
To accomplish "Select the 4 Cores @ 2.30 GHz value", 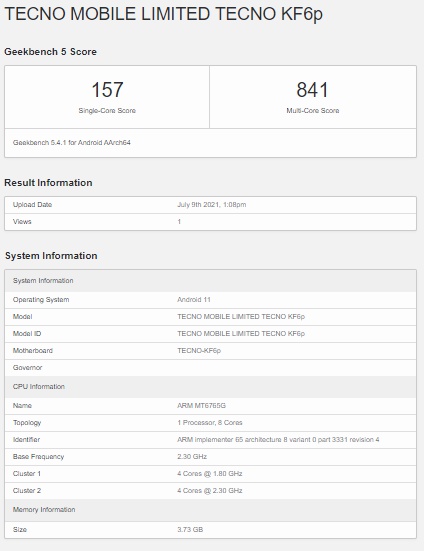I will coord(210,491).
